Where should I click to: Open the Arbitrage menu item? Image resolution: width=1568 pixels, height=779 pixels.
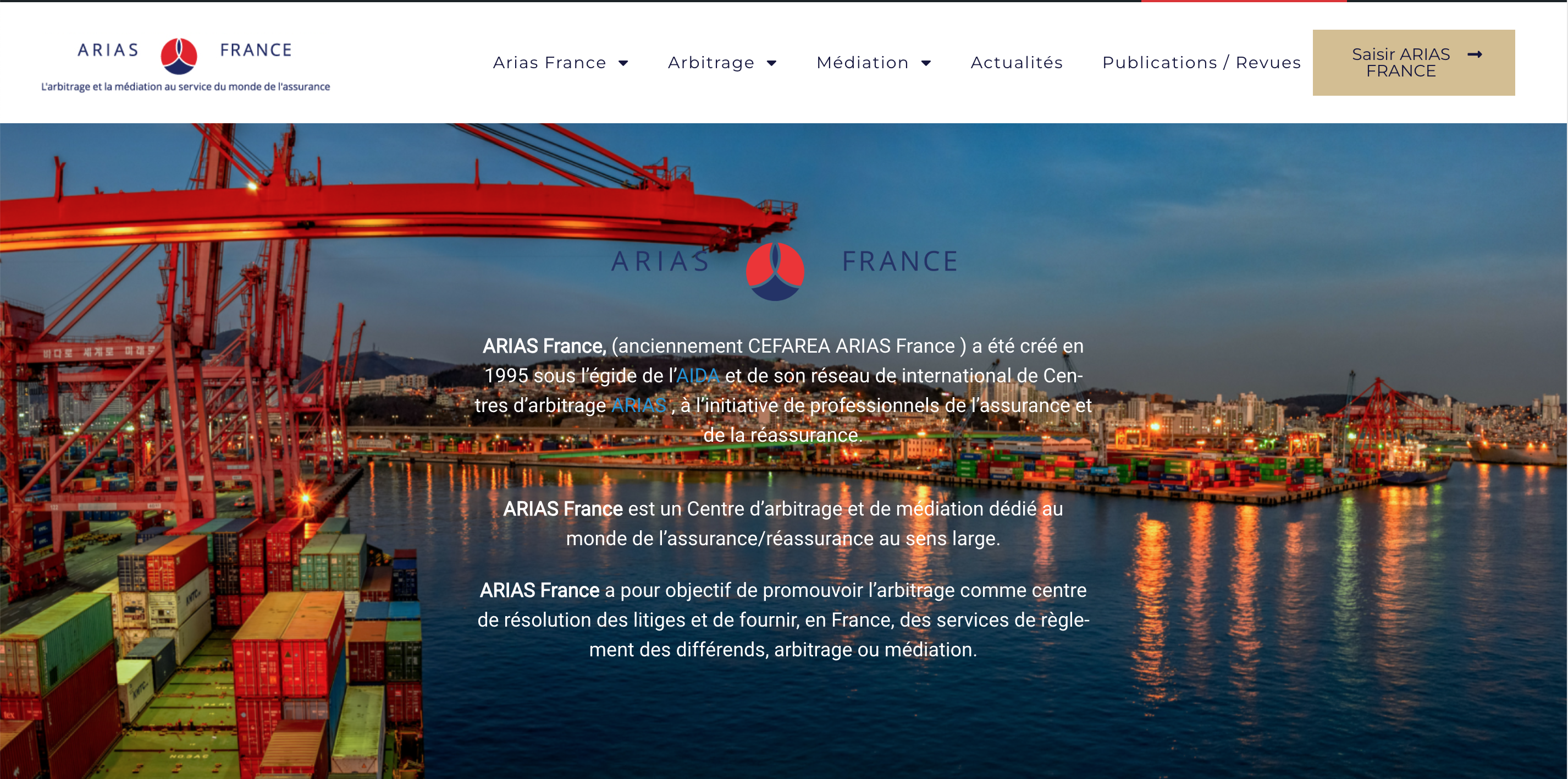[x=711, y=62]
